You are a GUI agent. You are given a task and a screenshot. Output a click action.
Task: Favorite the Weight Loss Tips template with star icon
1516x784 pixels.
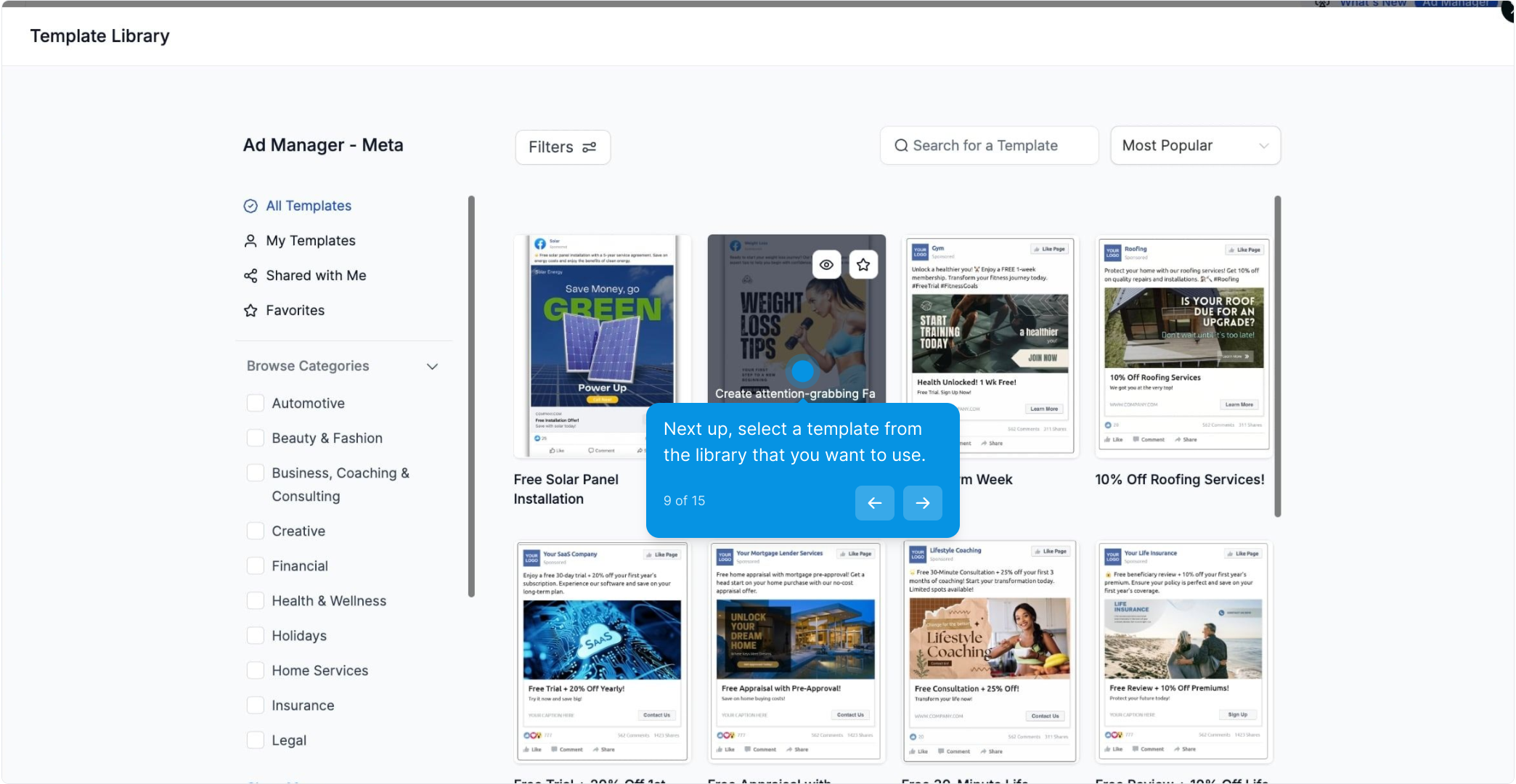tap(863, 265)
